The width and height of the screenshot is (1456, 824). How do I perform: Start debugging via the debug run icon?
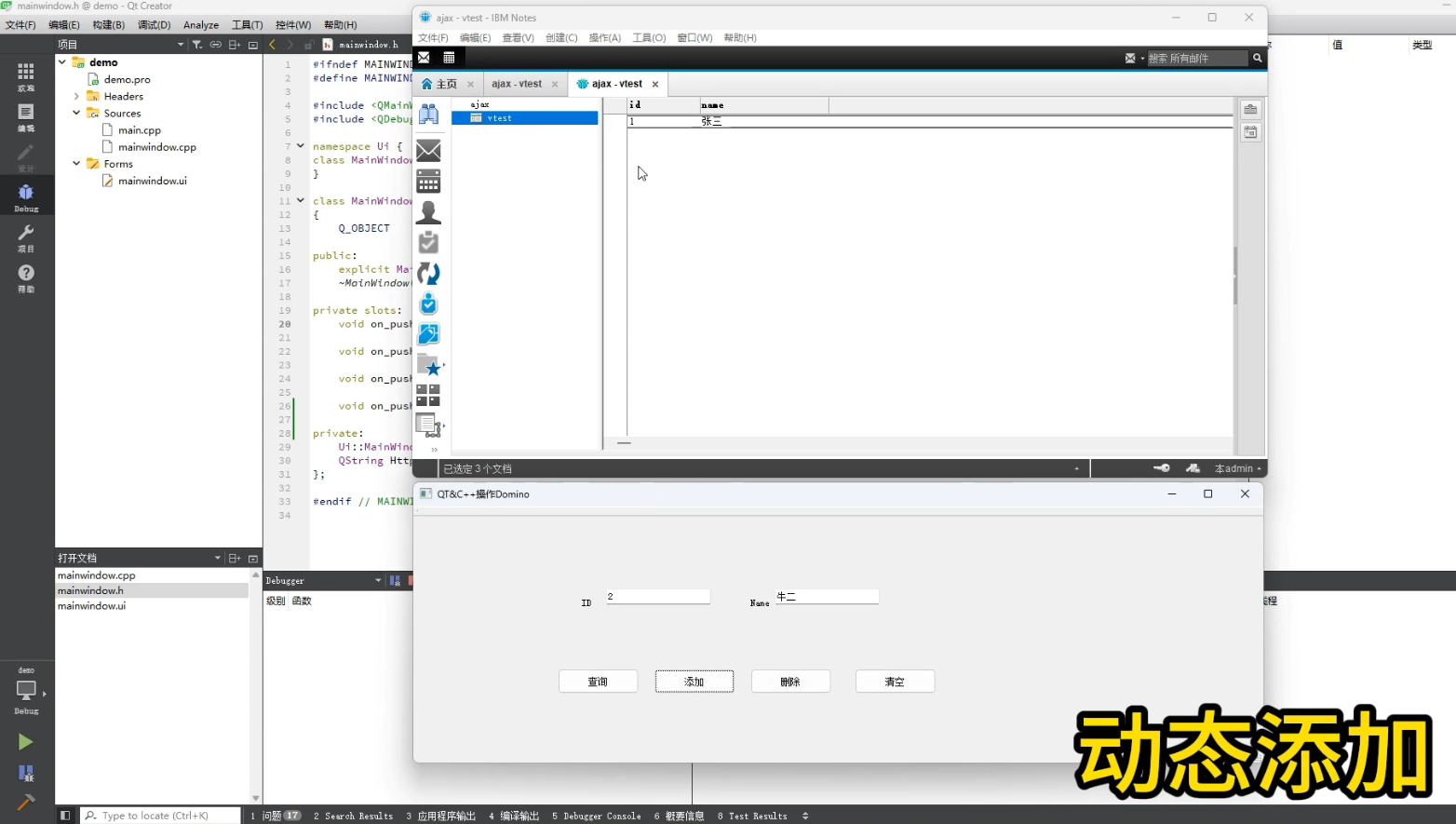pyautogui.click(x=25, y=773)
